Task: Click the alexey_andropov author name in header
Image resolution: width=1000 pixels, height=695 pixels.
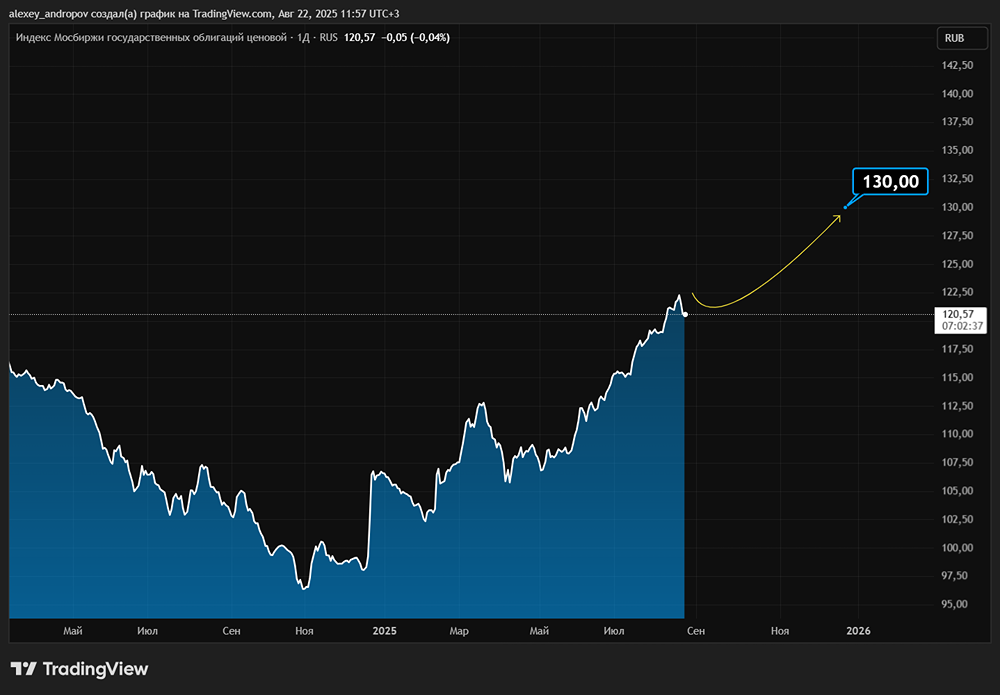Action: [49, 13]
